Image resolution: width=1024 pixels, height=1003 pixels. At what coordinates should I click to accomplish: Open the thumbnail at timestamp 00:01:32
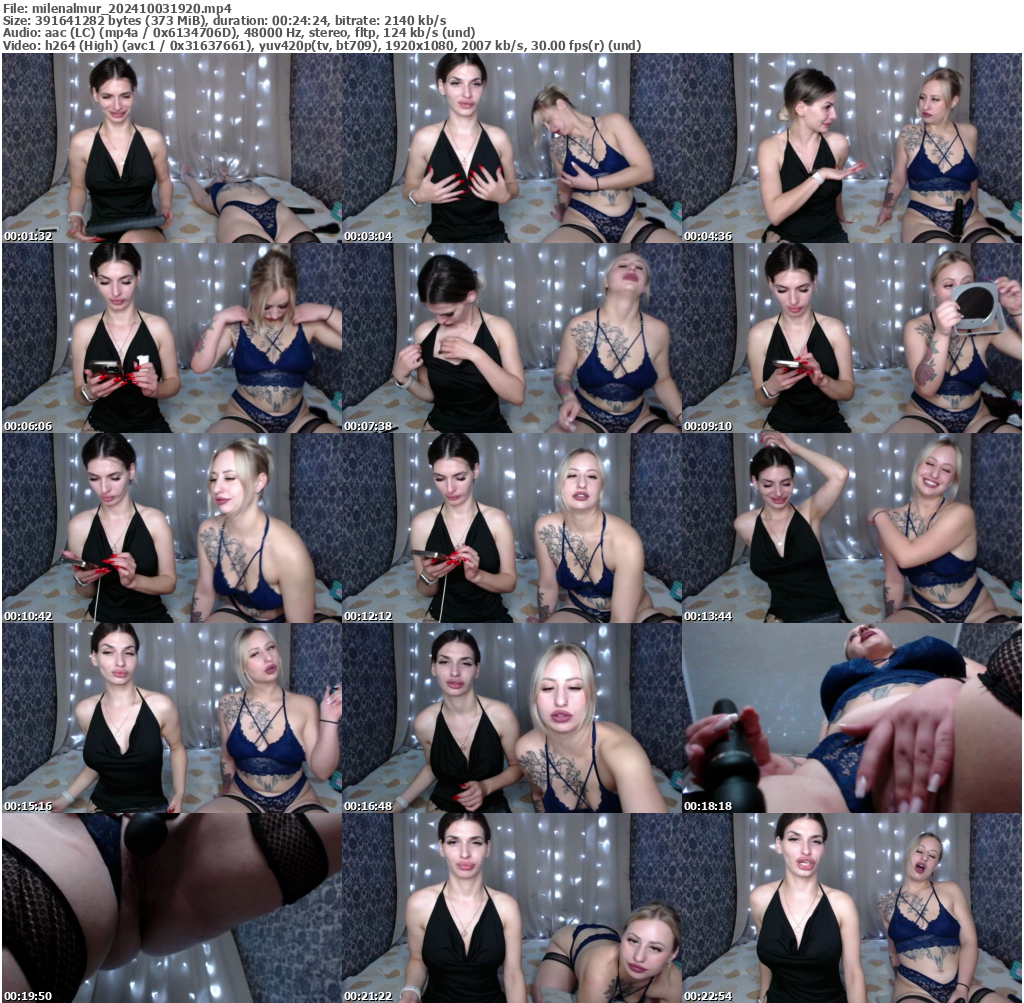170,150
